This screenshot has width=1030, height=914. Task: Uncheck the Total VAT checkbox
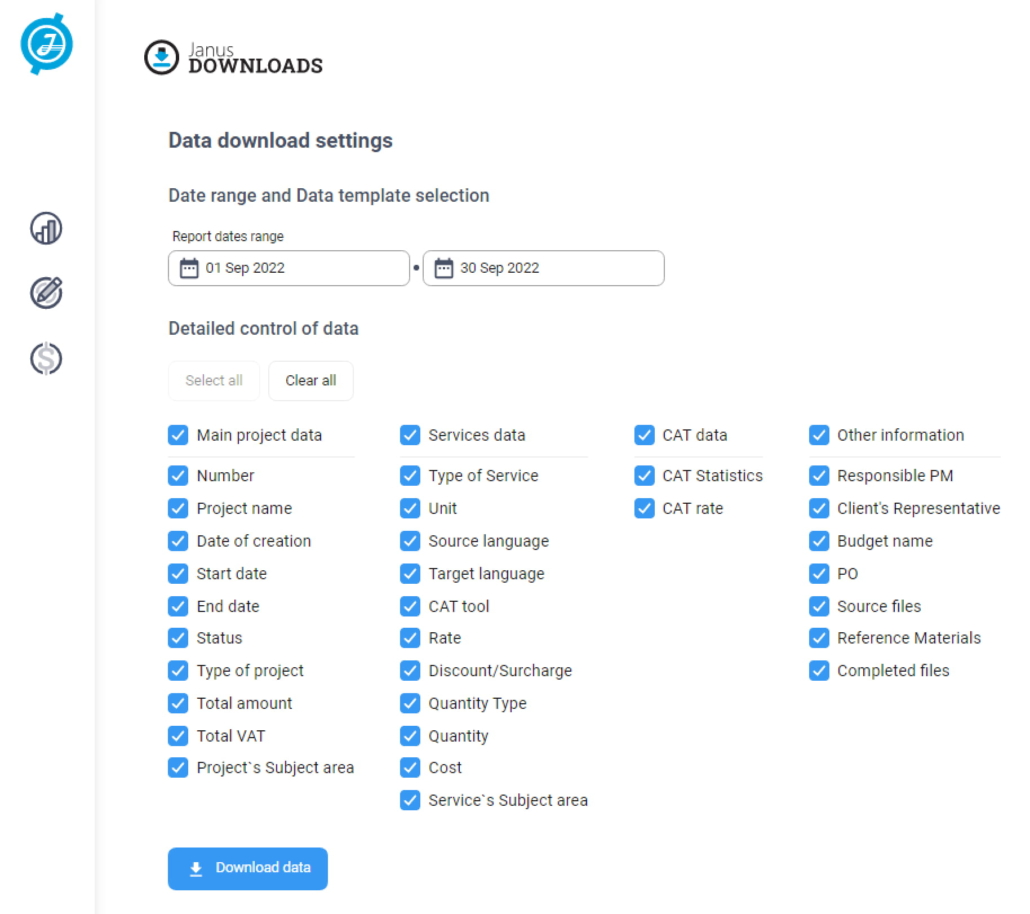pos(178,736)
